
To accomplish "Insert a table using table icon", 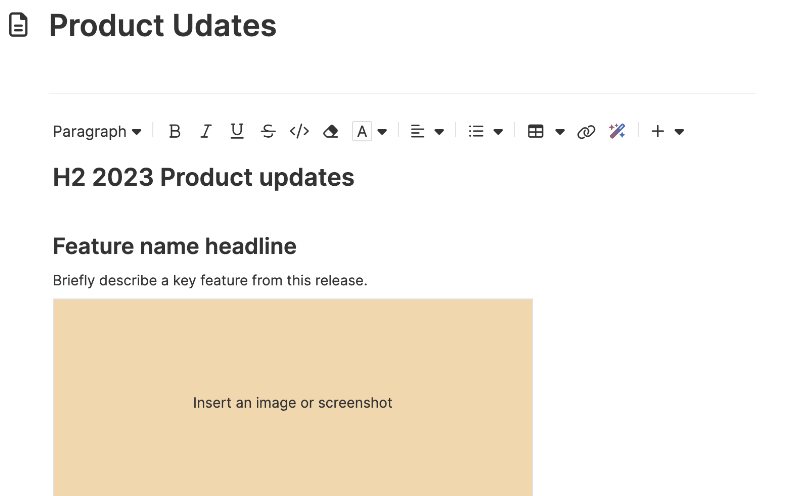I will pyautogui.click(x=536, y=132).
